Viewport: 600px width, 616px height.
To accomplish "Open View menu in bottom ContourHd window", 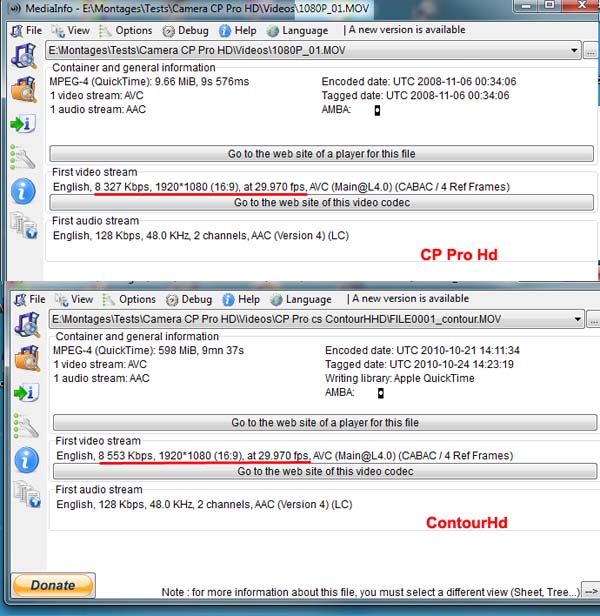I will click(74, 299).
